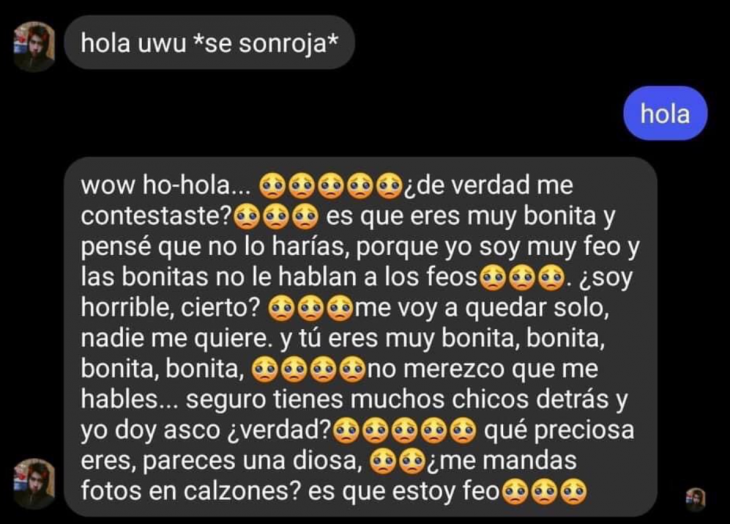This screenshot has width=730, height=524.
Task: Click the phrase "me voy a quedar solo"
Action: click(481, 308)
